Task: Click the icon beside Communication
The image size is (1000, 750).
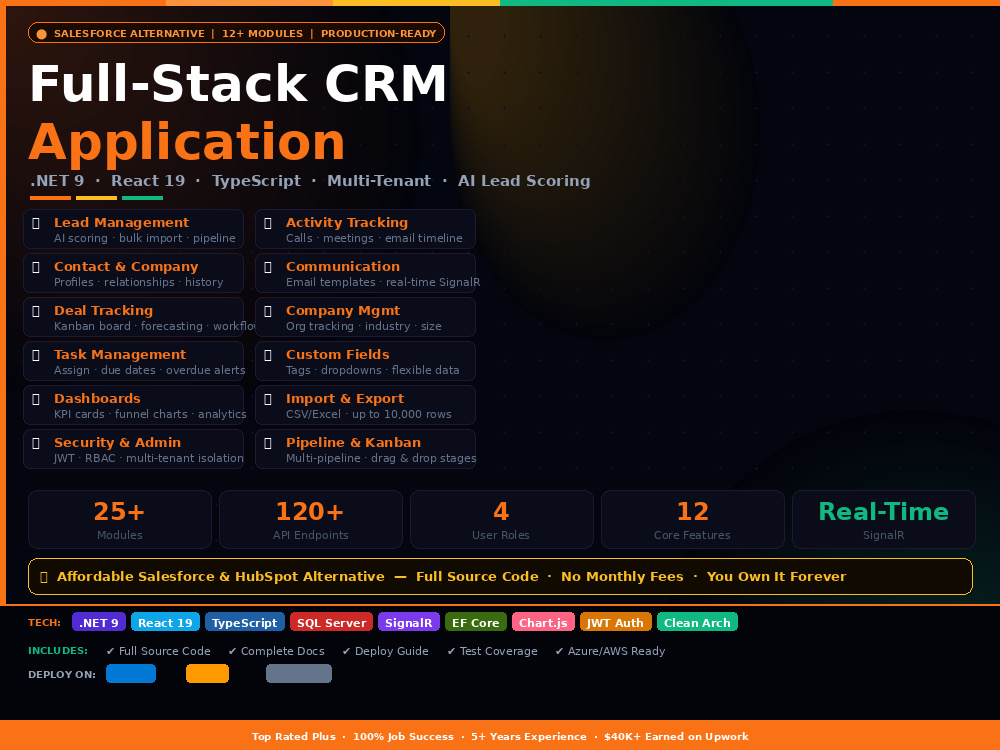Action: pyautogui.click(x=268, y=267)
